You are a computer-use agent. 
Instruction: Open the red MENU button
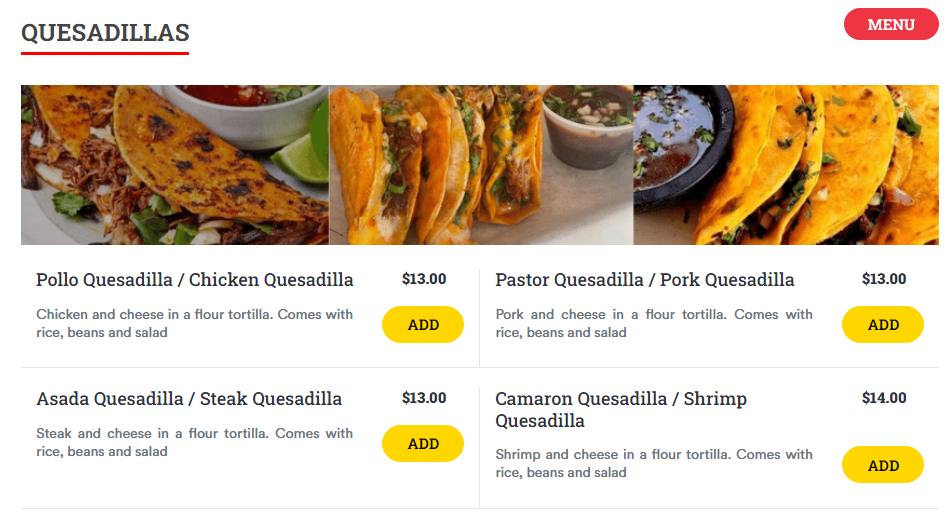pyautogui.click(x=891, y=24)
